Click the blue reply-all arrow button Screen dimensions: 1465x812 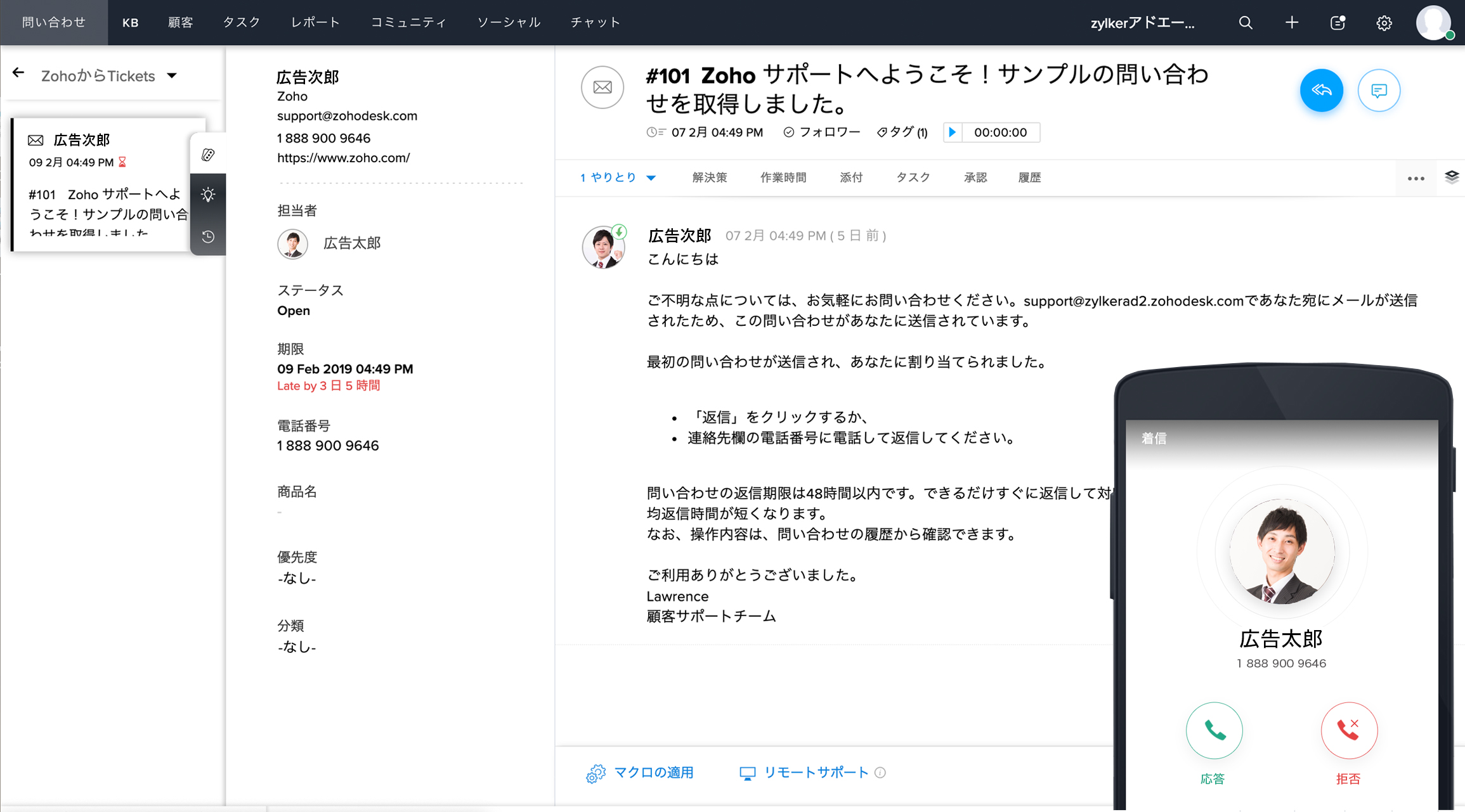coord(1321,90)
